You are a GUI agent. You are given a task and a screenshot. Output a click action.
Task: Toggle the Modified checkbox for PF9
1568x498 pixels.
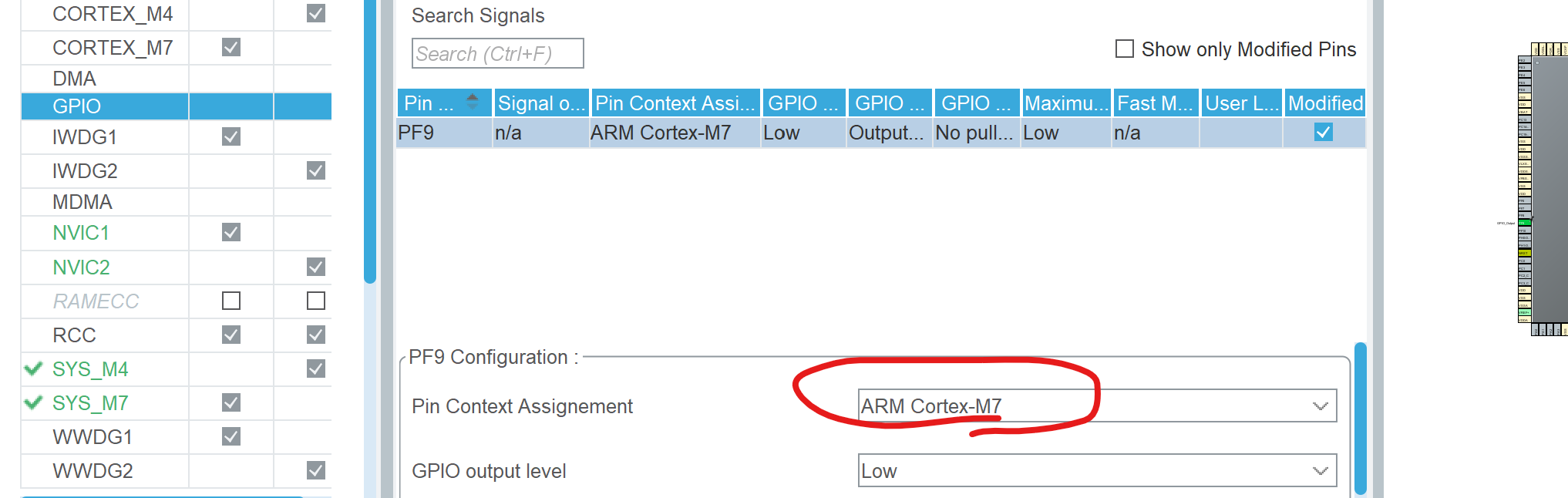point(1324,133)
